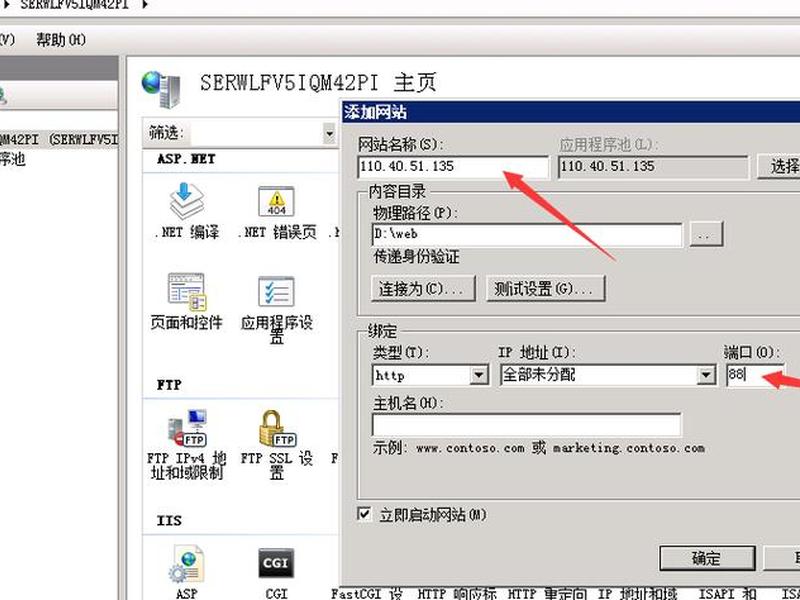Click the 选择 application pool button
This screenshot has height=600, width=800.
click(x=779, y=166)
